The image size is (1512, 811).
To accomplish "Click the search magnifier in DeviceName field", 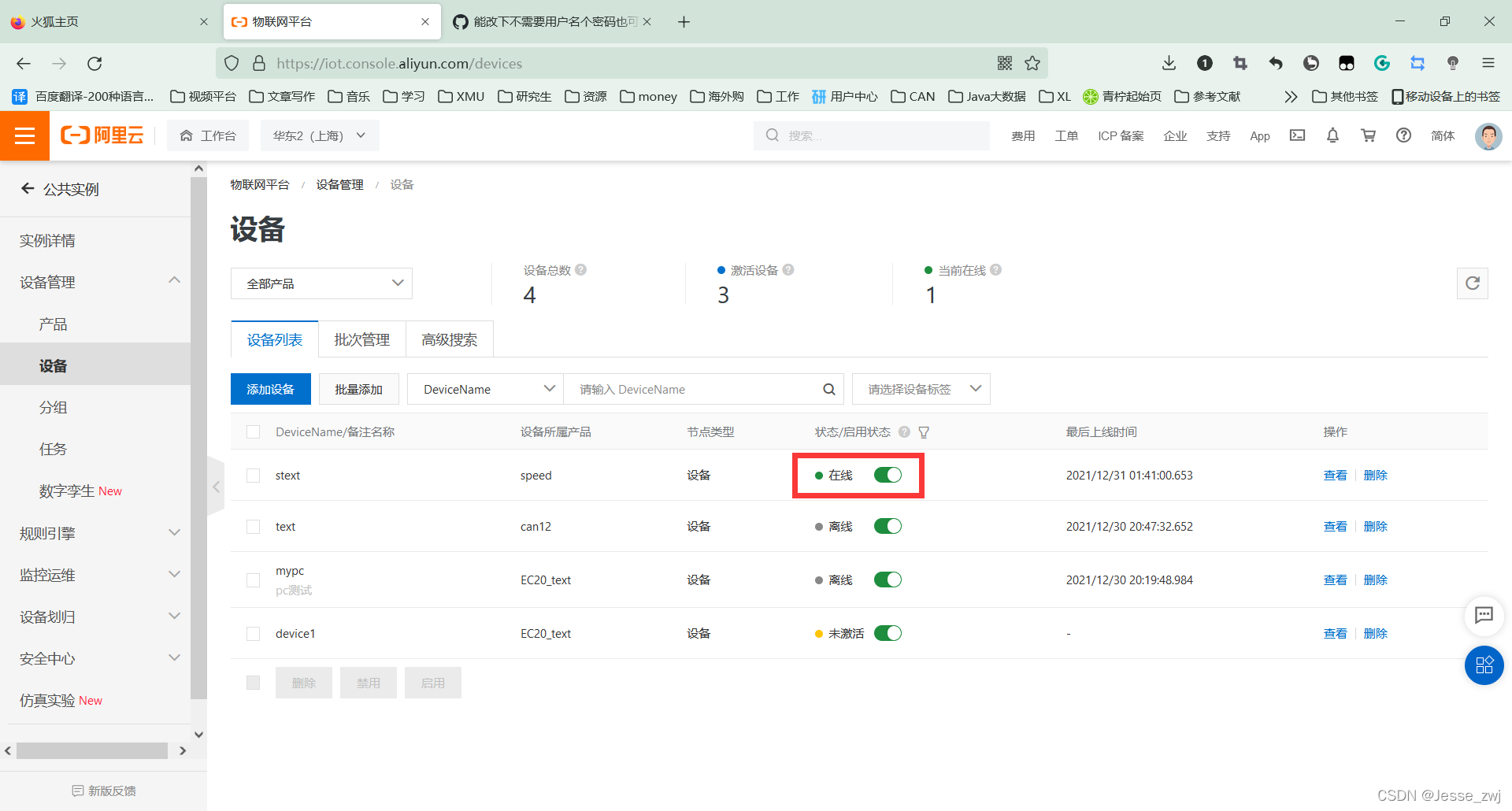I will (828, 389).
